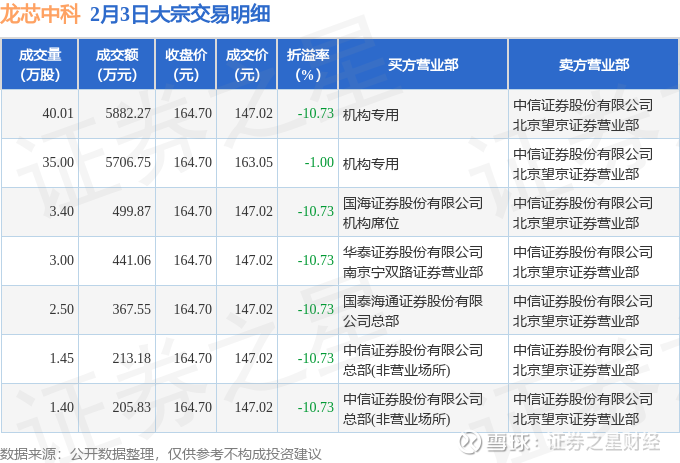This screenshot has width=680, height=463.
Task: Click seller 中信证券北京望京 in the 441.06 row
Action: (583, 262)
